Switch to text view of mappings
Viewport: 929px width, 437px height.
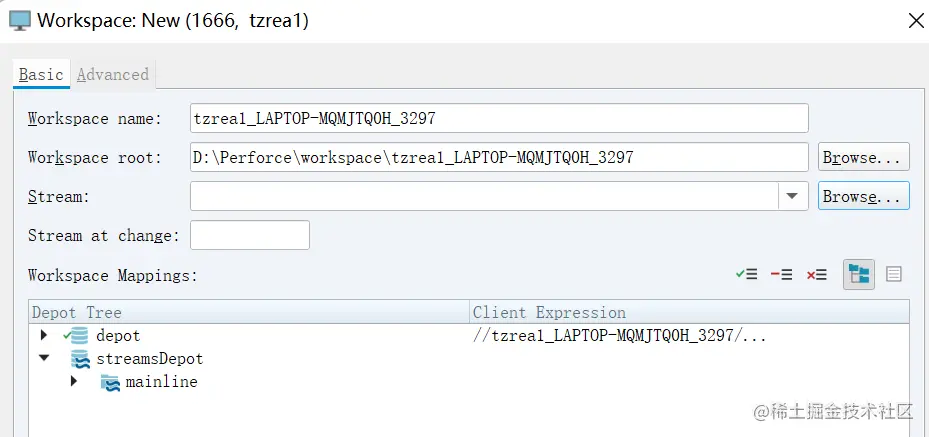(893, 274)
